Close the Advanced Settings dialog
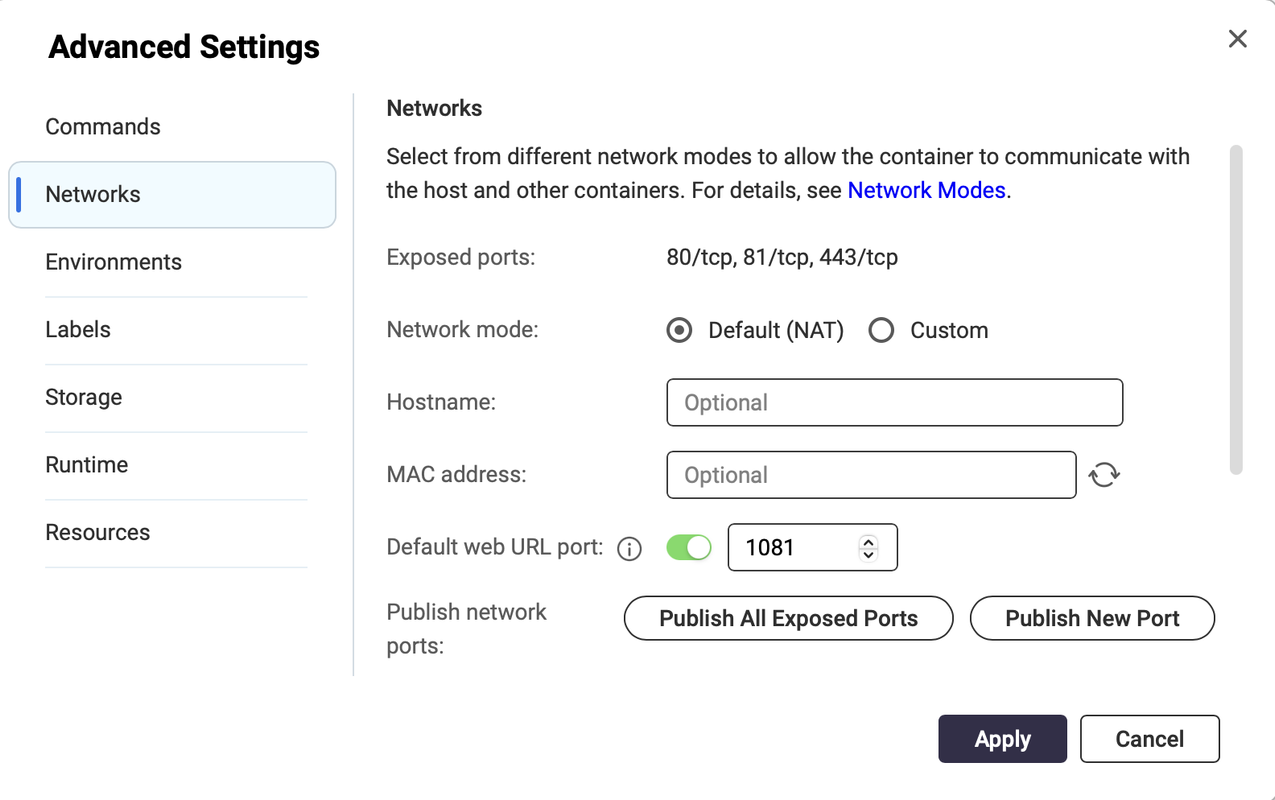The height and width of the screenshot is (800, 1275). click(1237, 39)
